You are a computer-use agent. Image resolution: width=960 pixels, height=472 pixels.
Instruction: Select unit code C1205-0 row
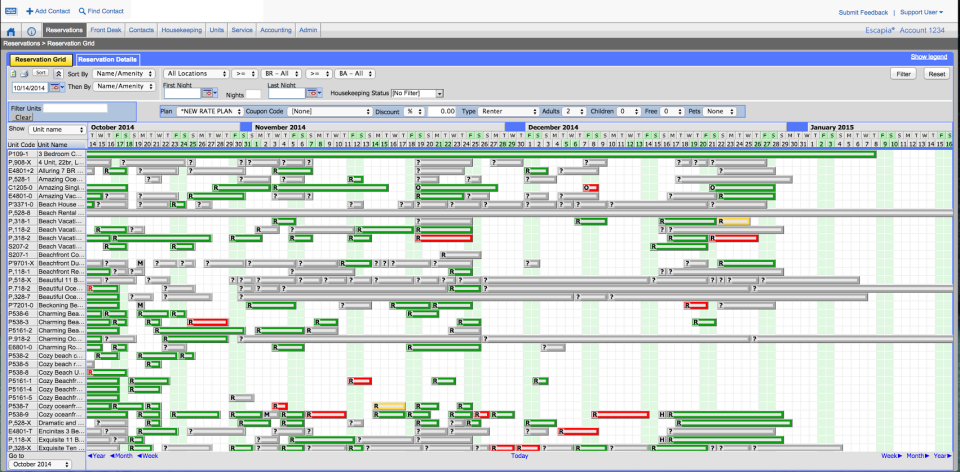pyautogui.click(x=22, y=187)
